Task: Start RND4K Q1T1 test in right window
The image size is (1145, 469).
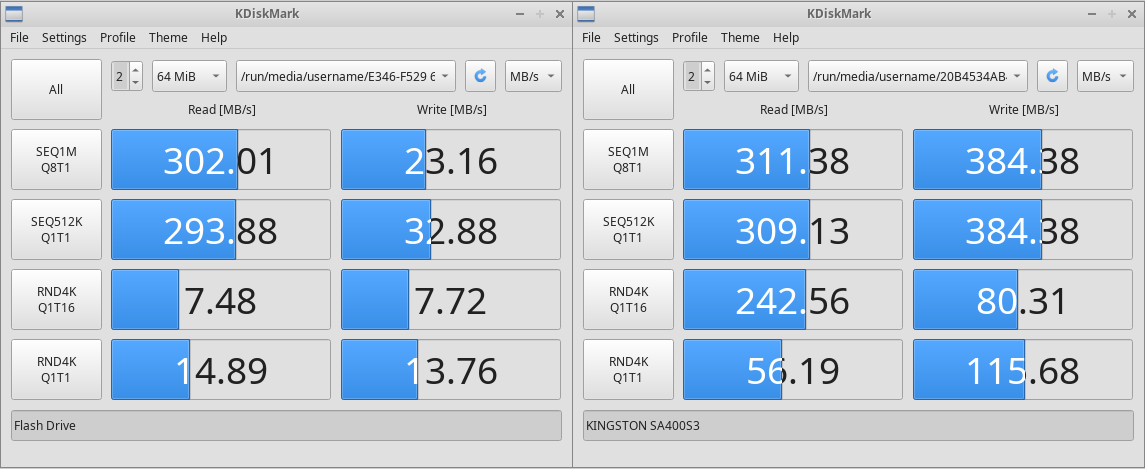Action: tap(628, 370)
